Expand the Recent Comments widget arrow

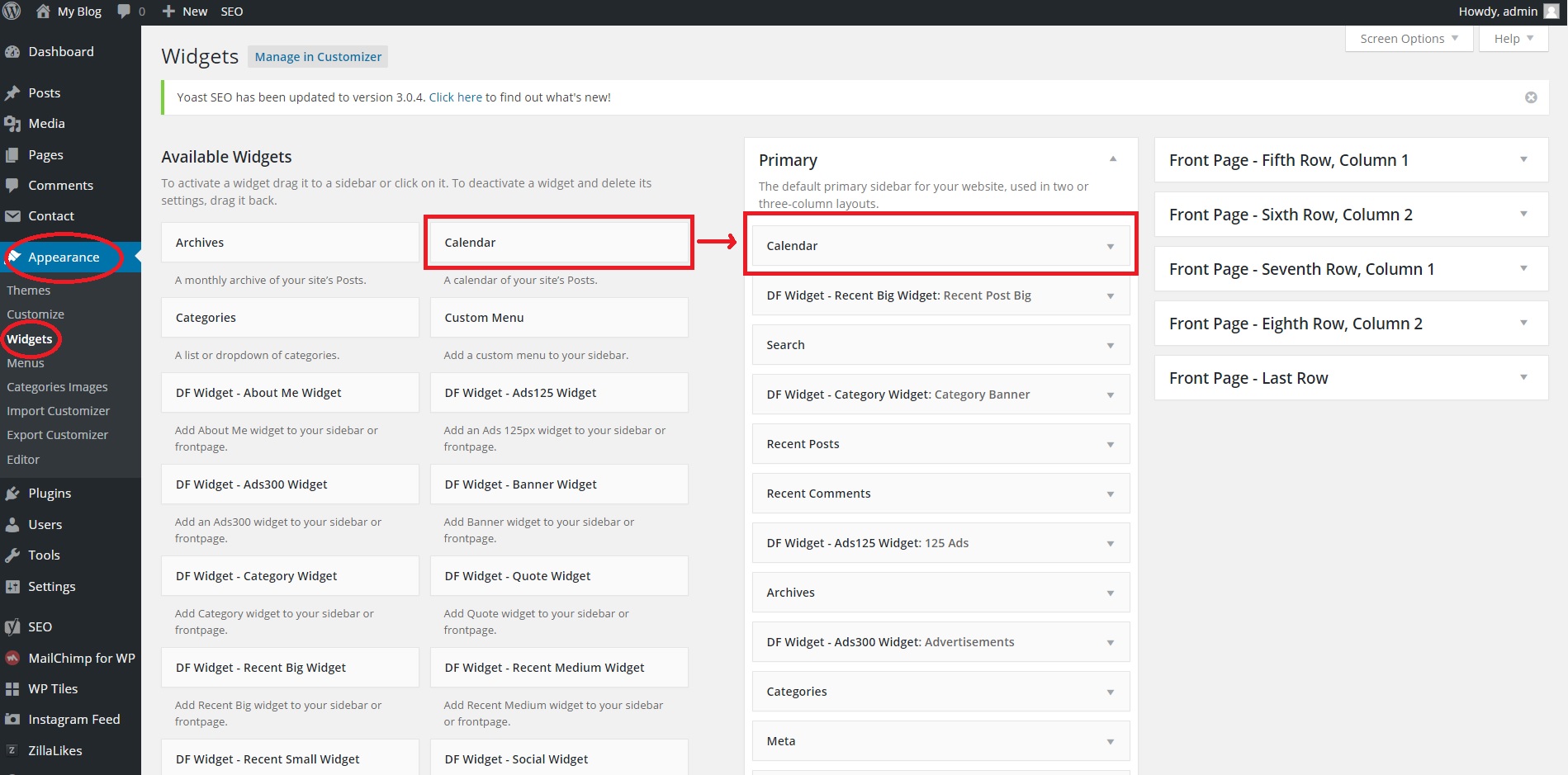pos(1110,494)
